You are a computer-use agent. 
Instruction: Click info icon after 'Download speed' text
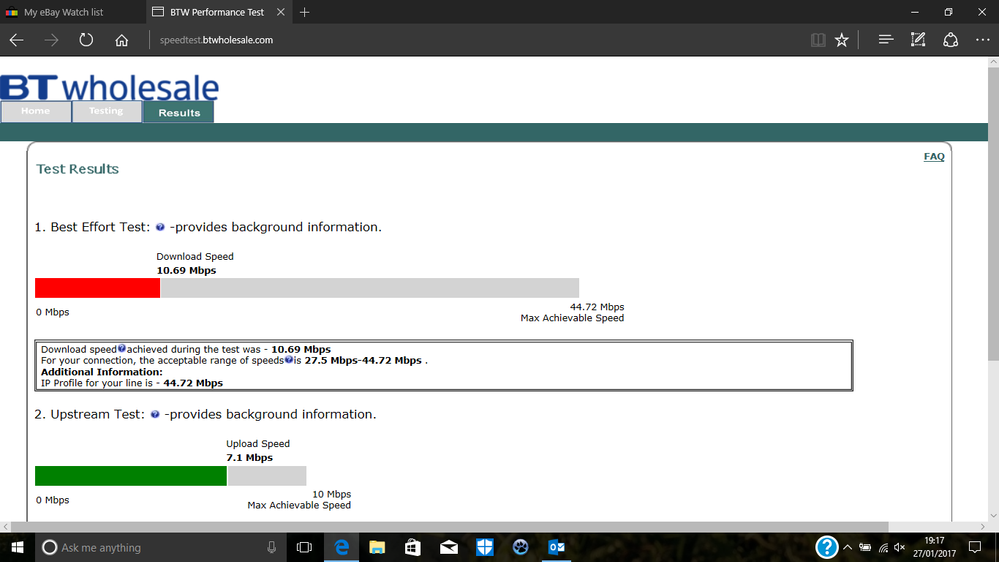tap(122, 349)
